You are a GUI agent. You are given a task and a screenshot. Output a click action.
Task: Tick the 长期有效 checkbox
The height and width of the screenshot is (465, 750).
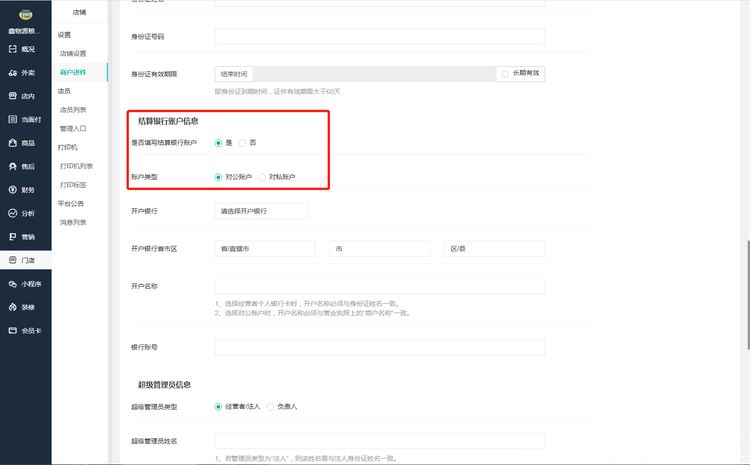point(505,74)
